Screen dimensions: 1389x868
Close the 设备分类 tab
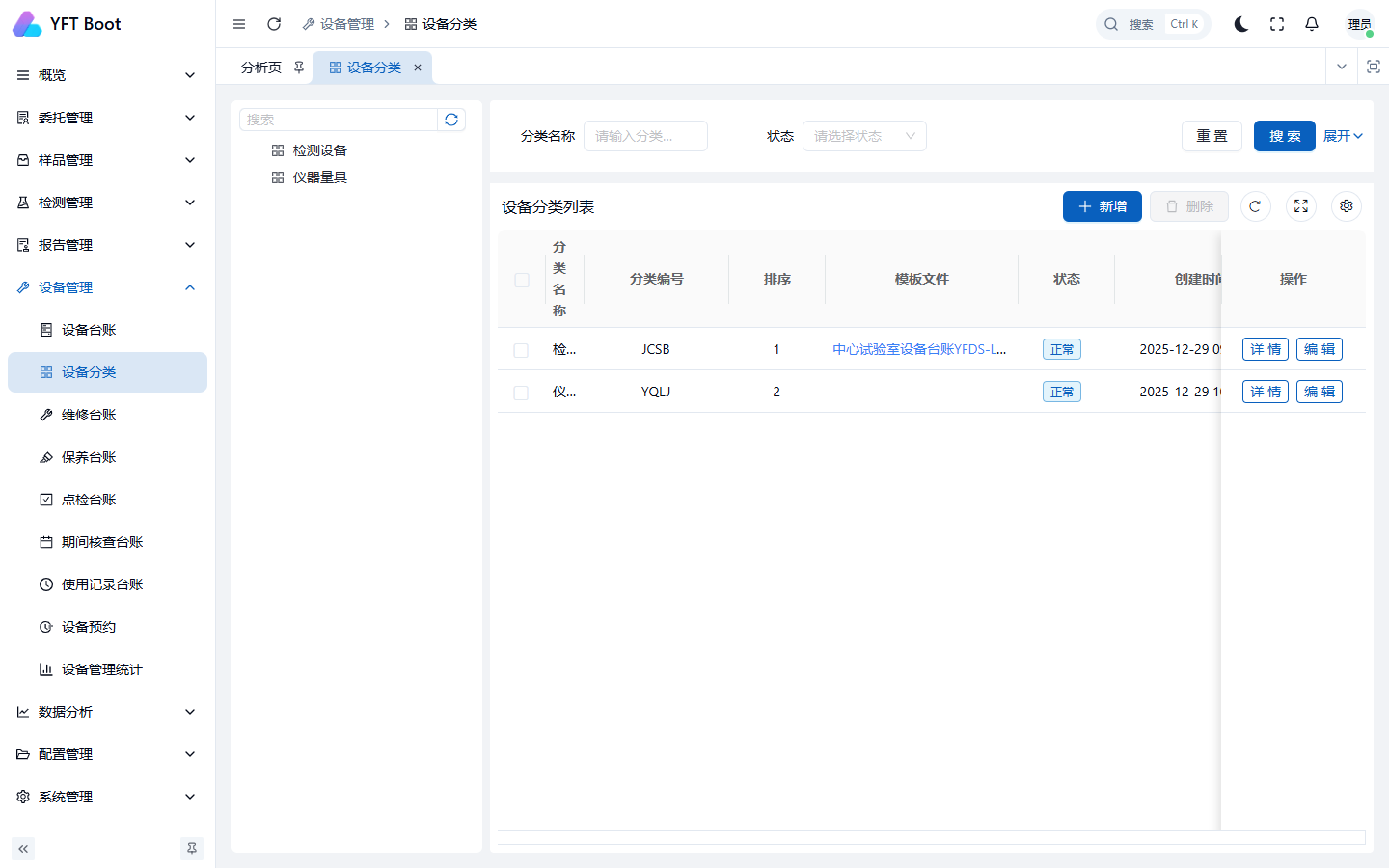tap(418, 68)
